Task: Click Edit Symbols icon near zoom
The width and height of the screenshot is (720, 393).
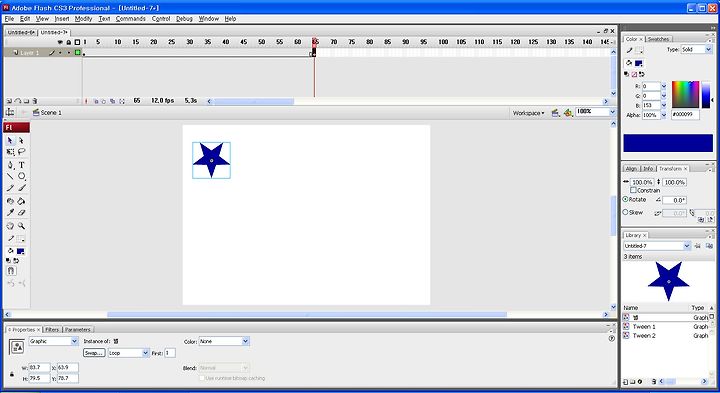Action: pos(568,113)
